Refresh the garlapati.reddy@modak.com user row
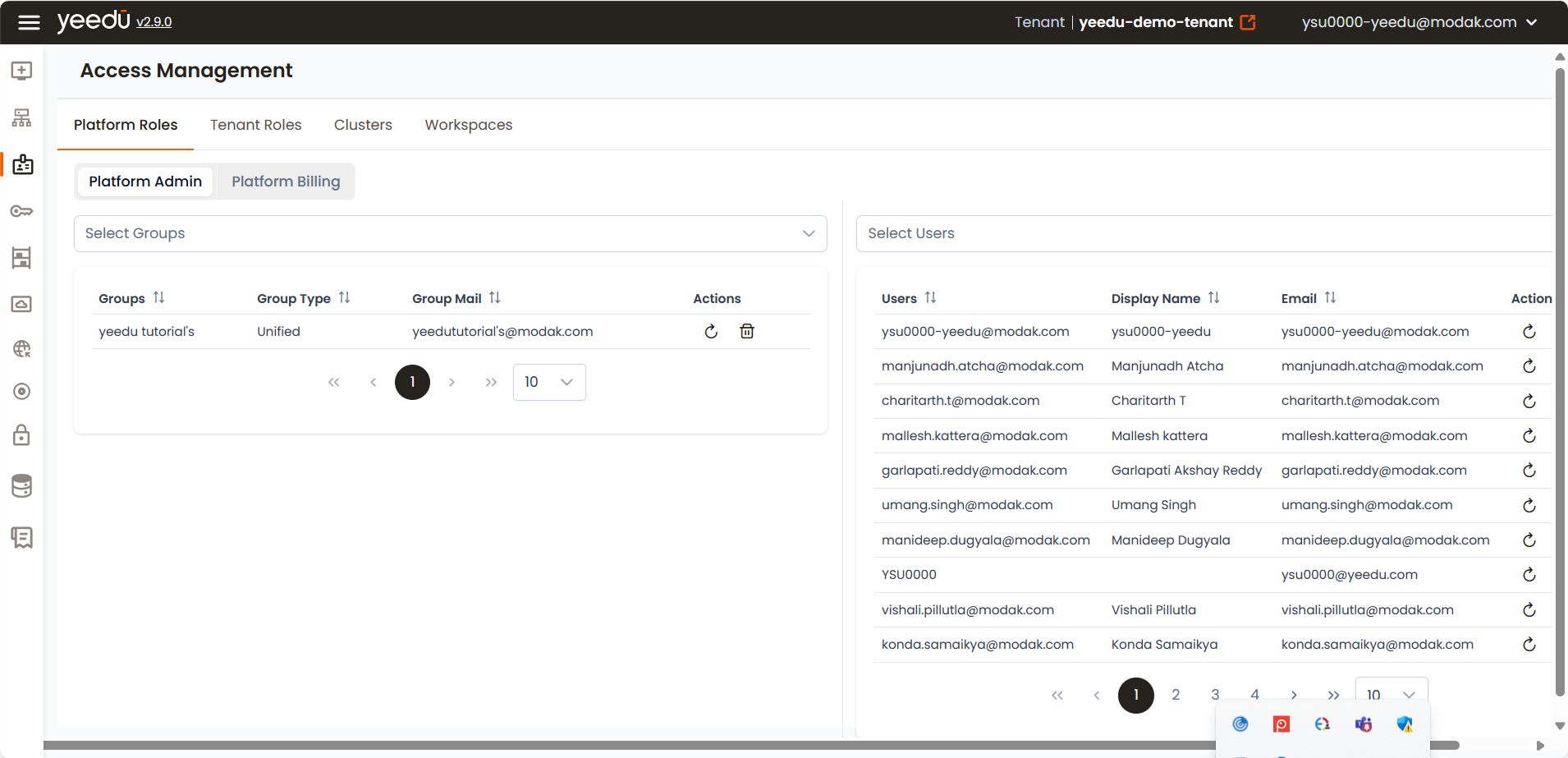 tap(1529, 471)
